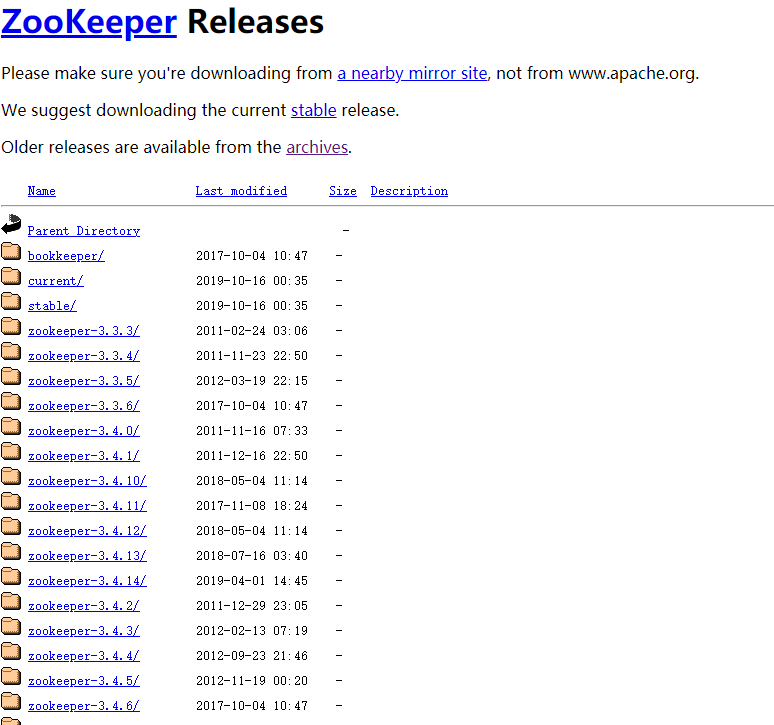Click the folder icon beside zookeeper-3.3.3/
Image resolution: width=774 pixels, height=725 pixels.
click(11, 326)
